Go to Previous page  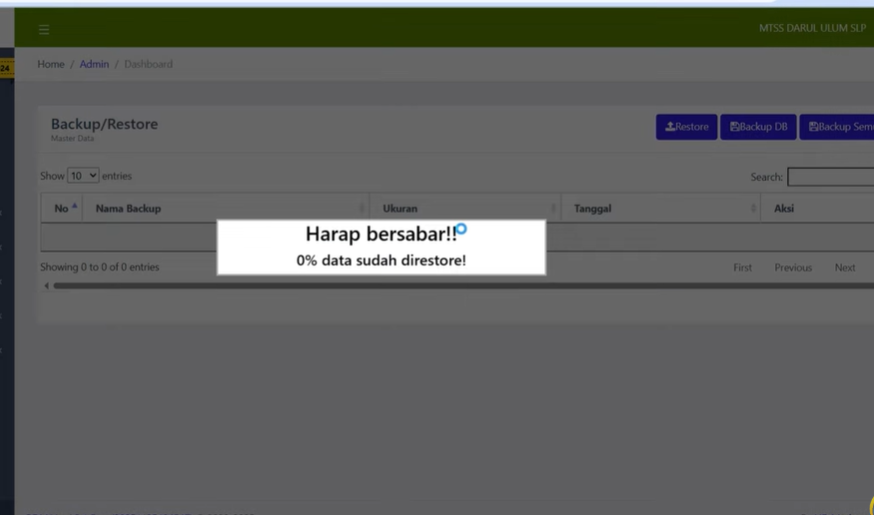[x=793, y=268]
